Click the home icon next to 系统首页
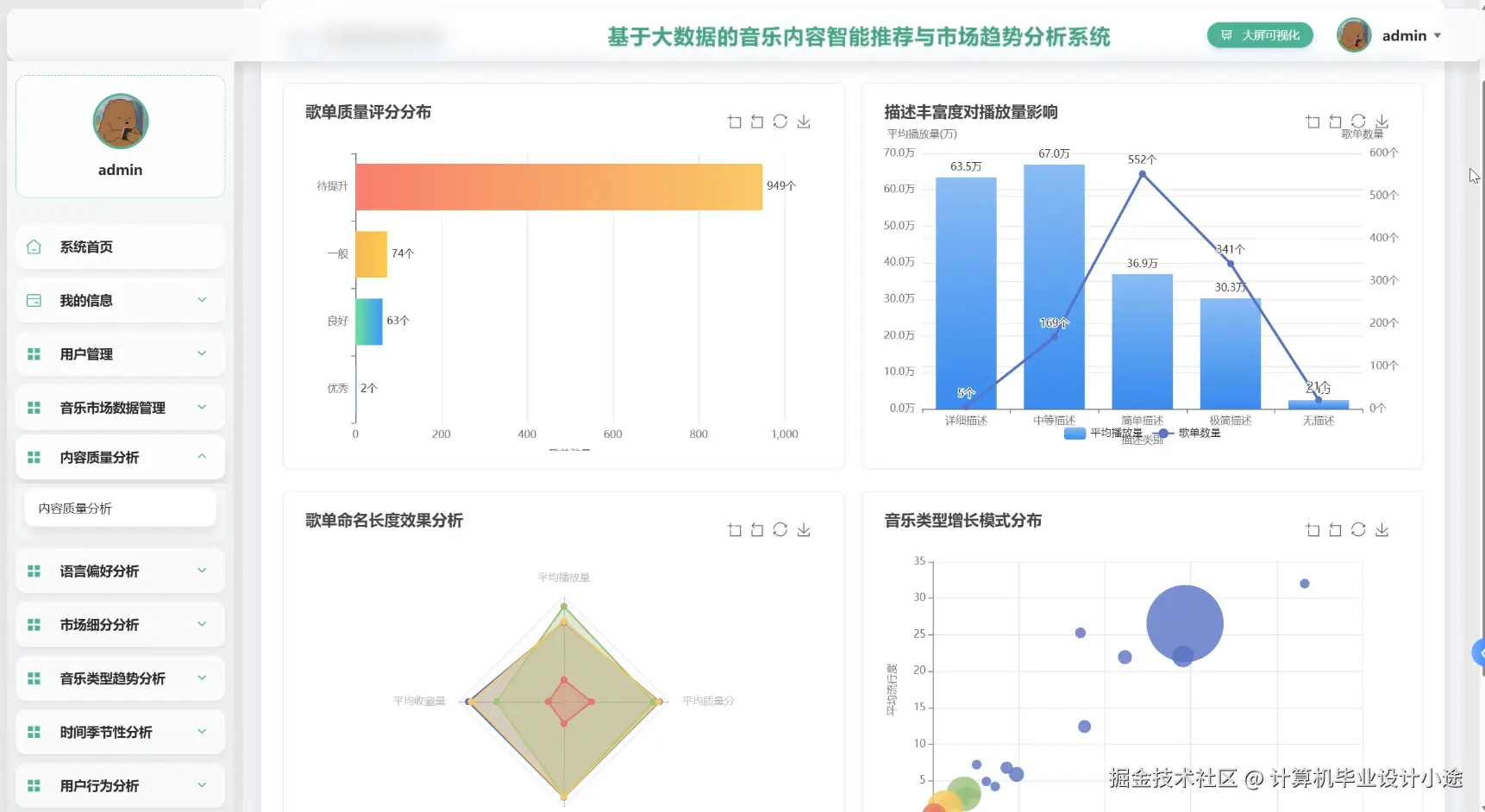This screenshot has height=812, width=1485. pos(34,247)
